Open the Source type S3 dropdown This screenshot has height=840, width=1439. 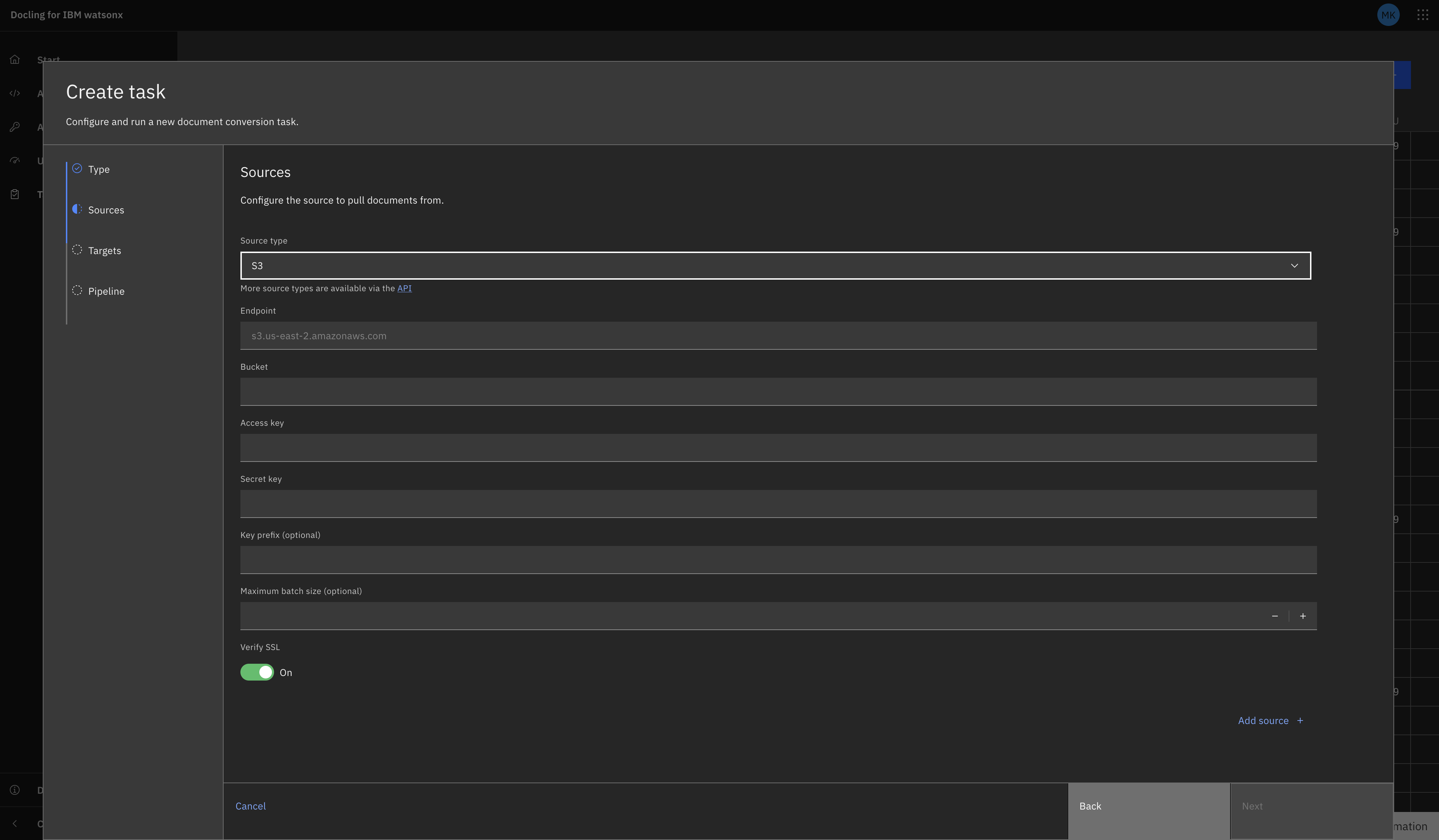point(776,266)
